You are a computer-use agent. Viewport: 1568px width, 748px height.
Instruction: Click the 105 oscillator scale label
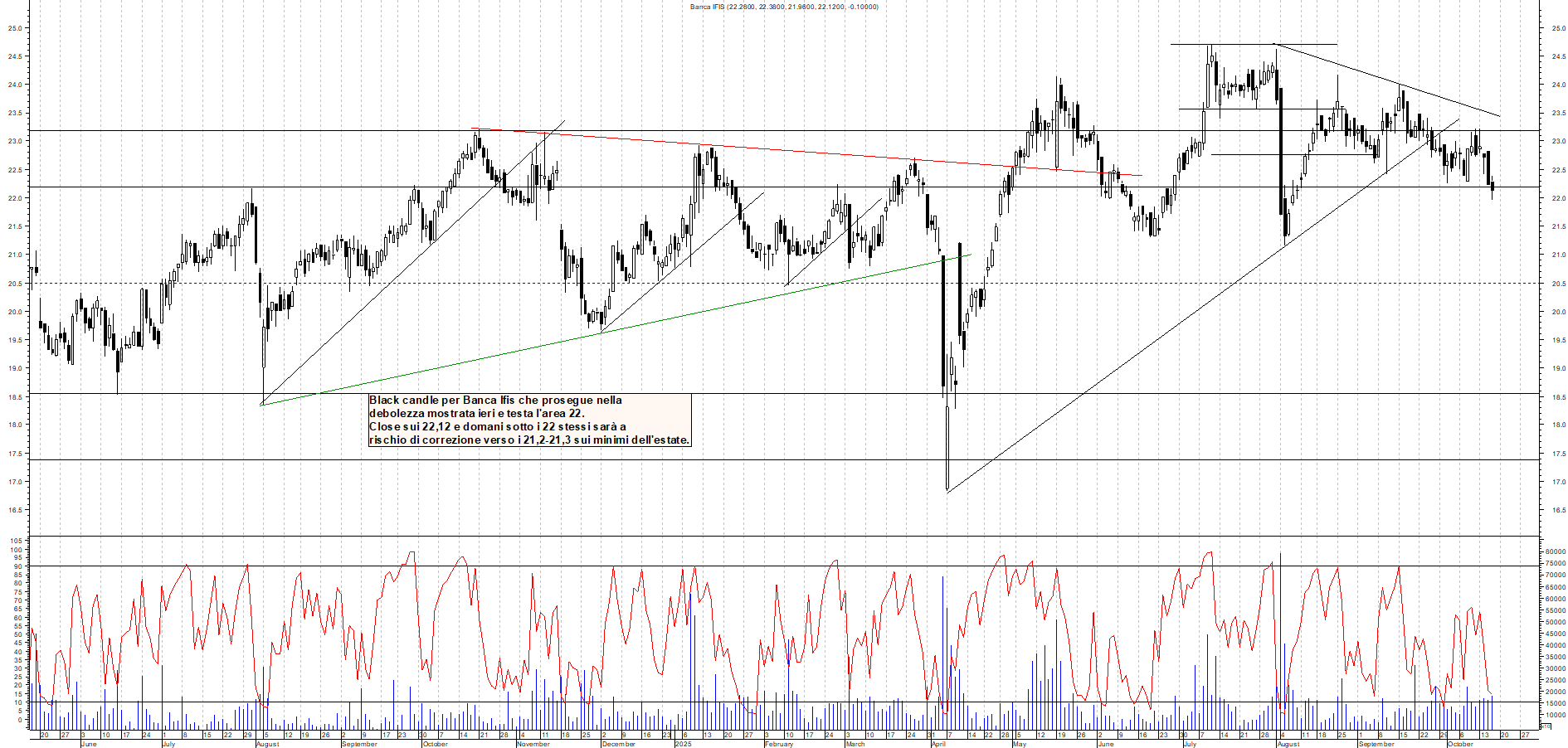tap(16, 541)
